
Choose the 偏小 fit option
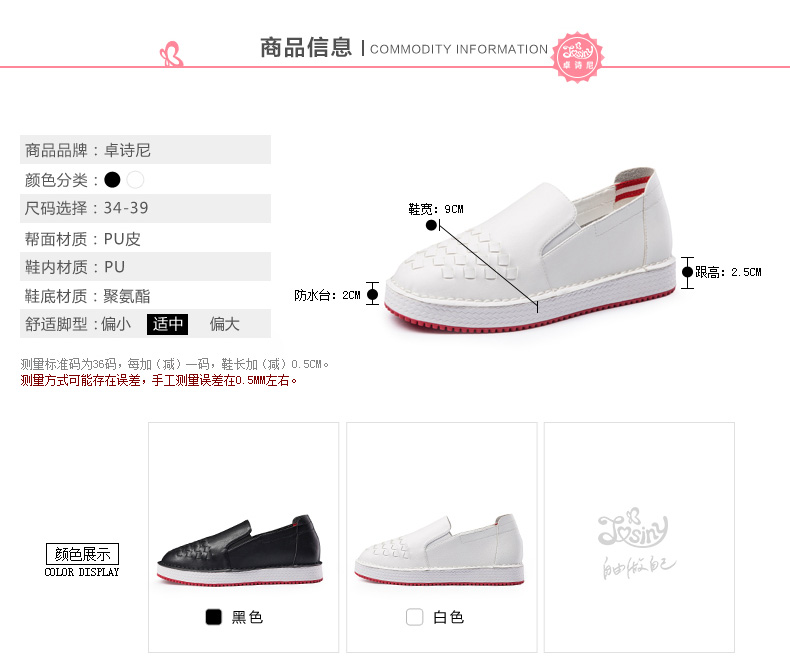[x=116, y=324]
